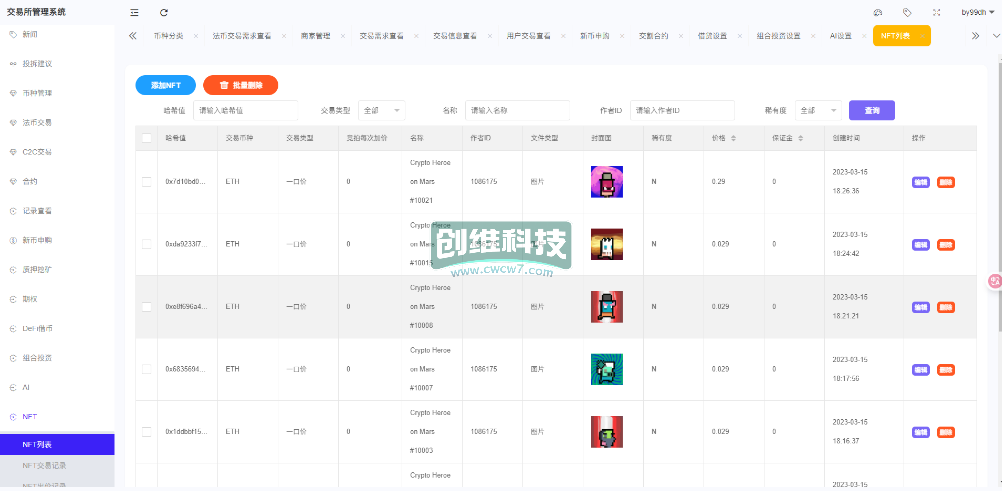This screenshot has width=1002, height=491.
Task: Click the 名称 input field
Action: click(517, 111)
